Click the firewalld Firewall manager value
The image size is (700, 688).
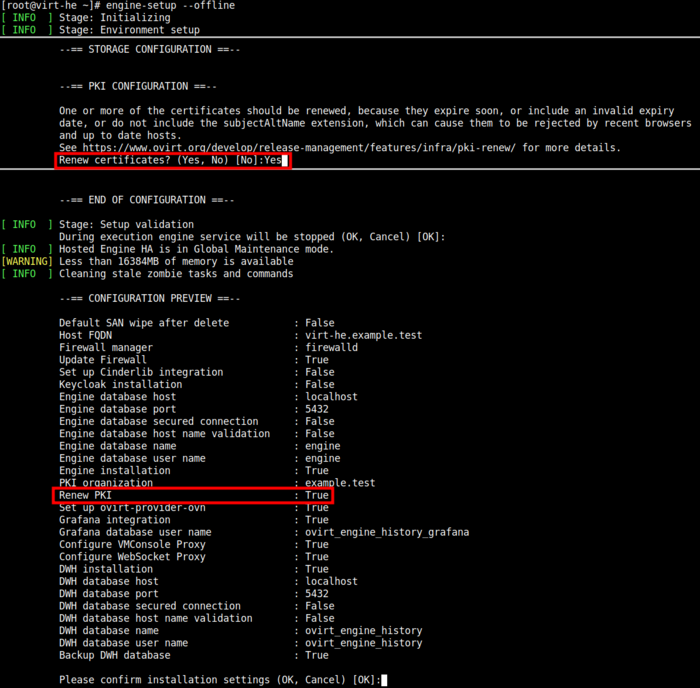tap(333, 347)
